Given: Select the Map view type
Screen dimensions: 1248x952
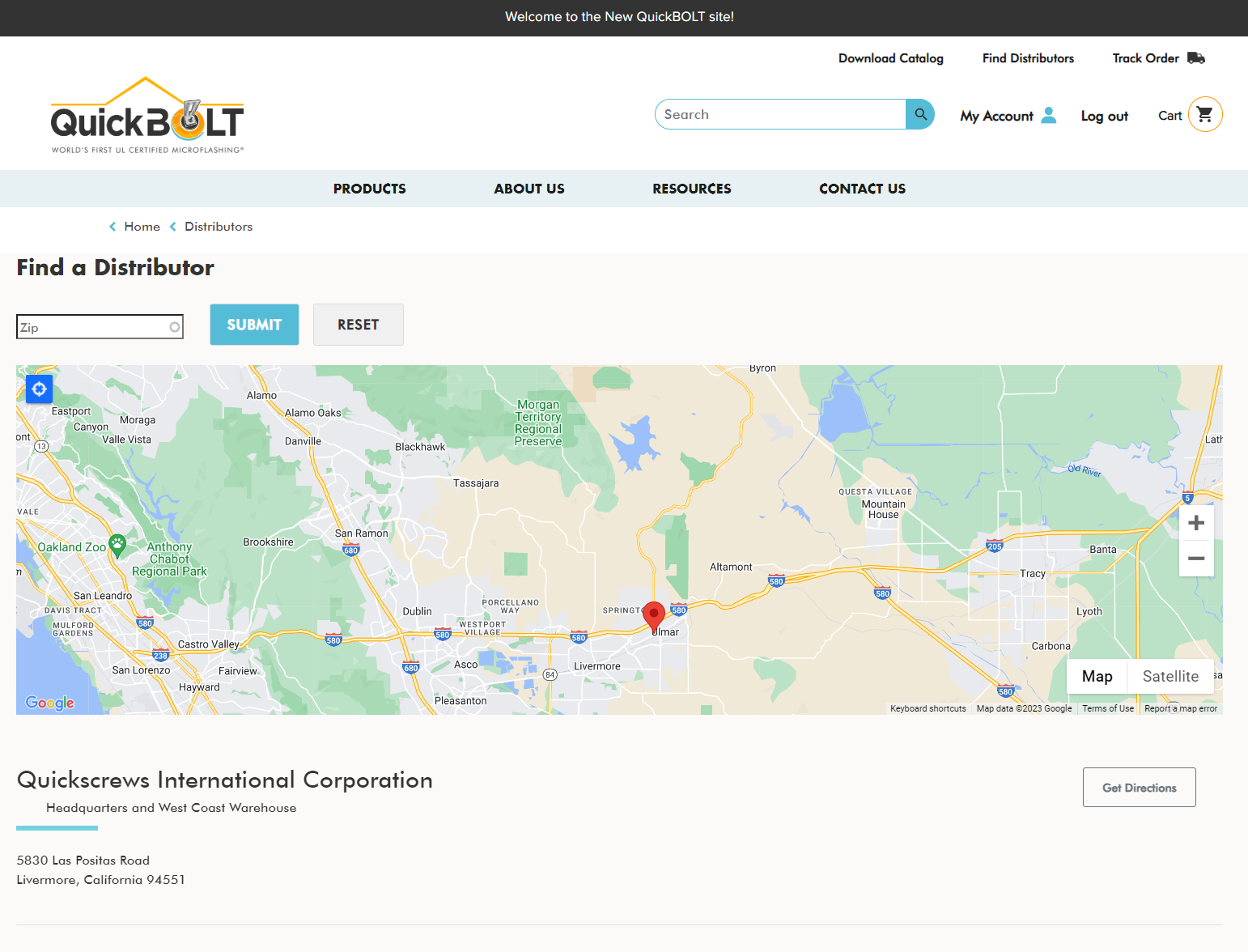Looking at the screenshot, I should [x=1097, y=677].
